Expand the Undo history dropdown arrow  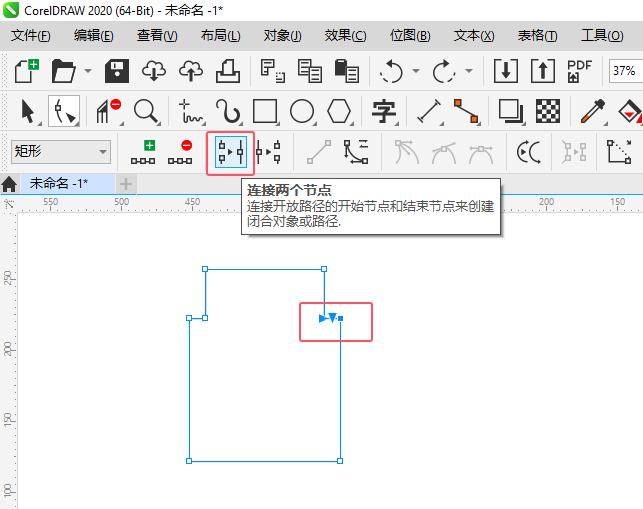coord(416,71)
